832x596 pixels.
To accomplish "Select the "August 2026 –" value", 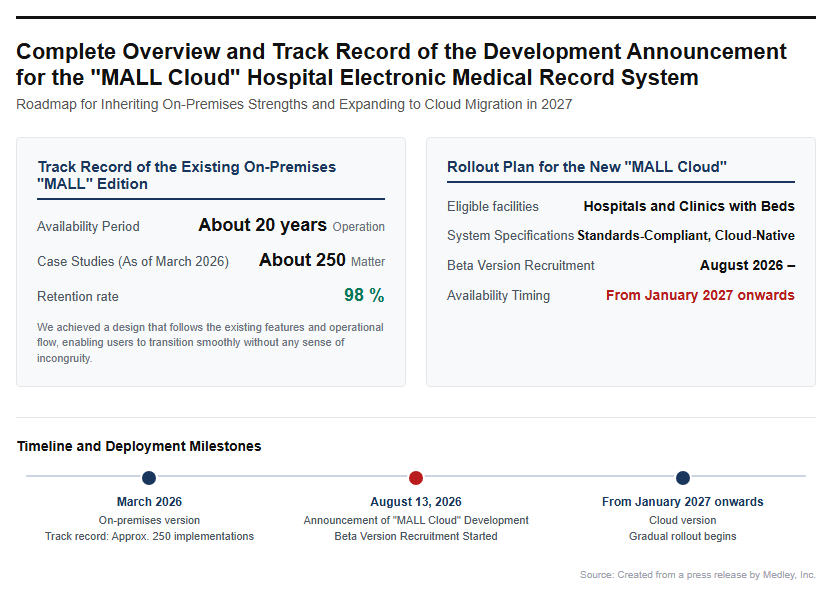I will pyautogui.click(x=747, y=265).
